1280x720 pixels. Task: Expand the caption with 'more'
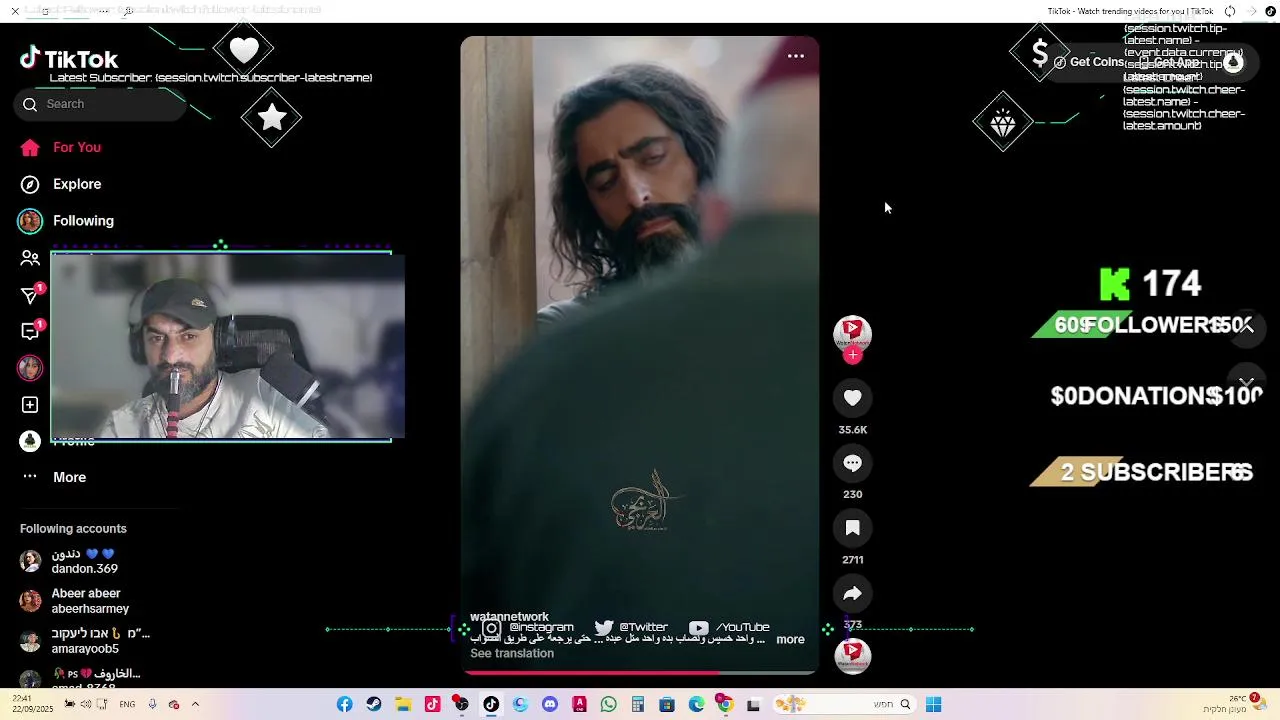[x=790, y=640]
